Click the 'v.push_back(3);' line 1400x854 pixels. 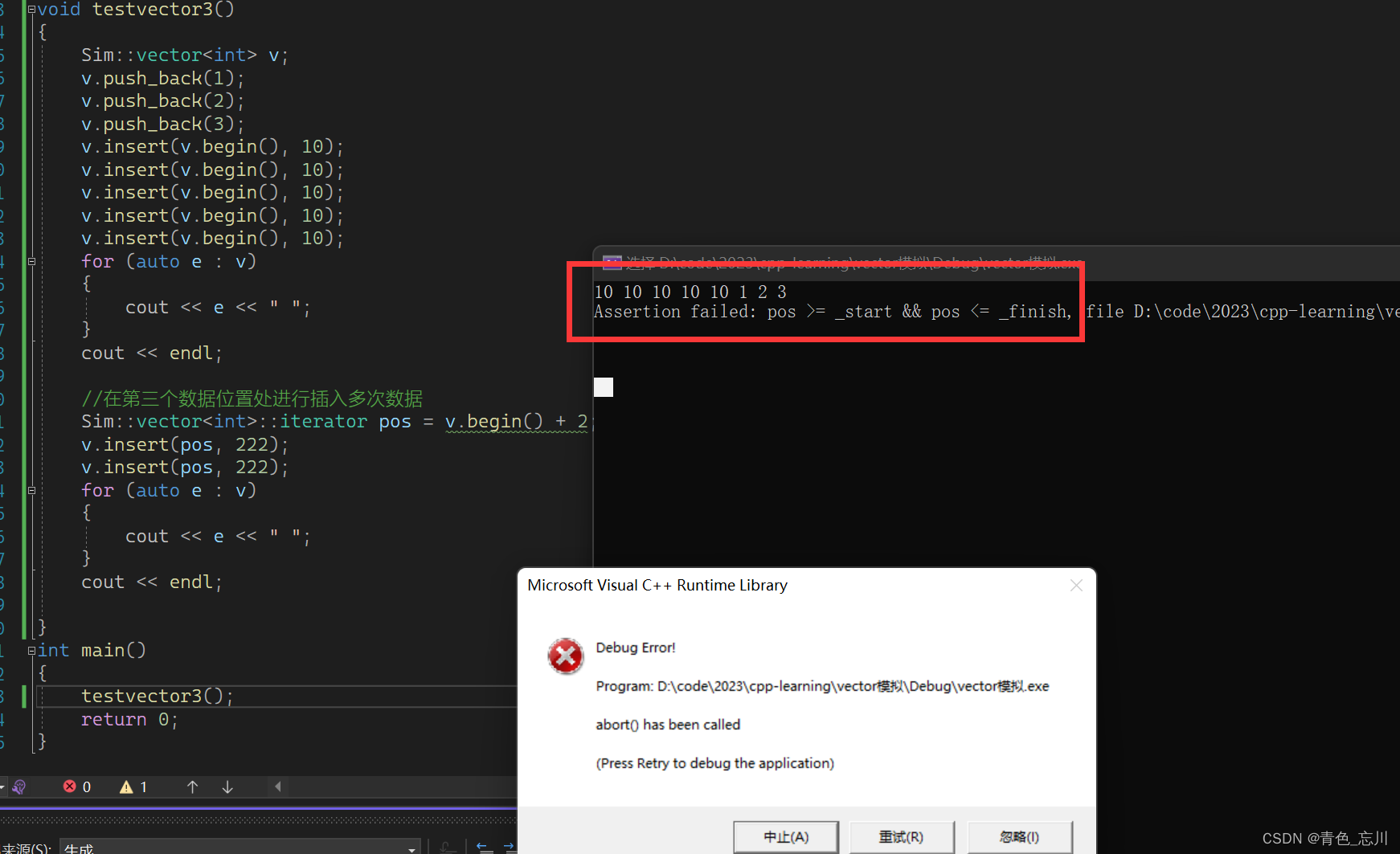[163, 124]
